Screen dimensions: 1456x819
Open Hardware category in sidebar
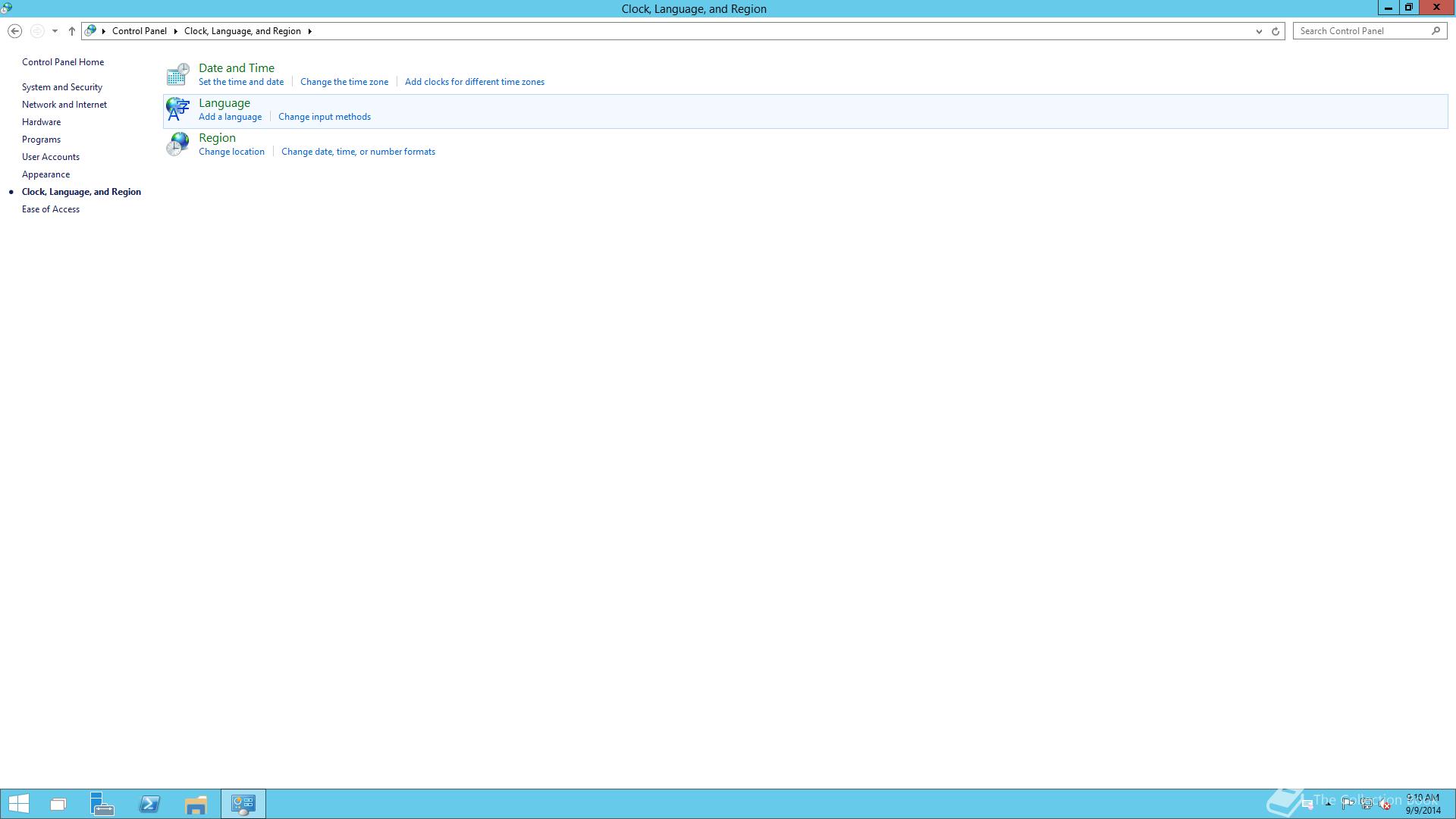pyautogui.click(x=41, y=122)
